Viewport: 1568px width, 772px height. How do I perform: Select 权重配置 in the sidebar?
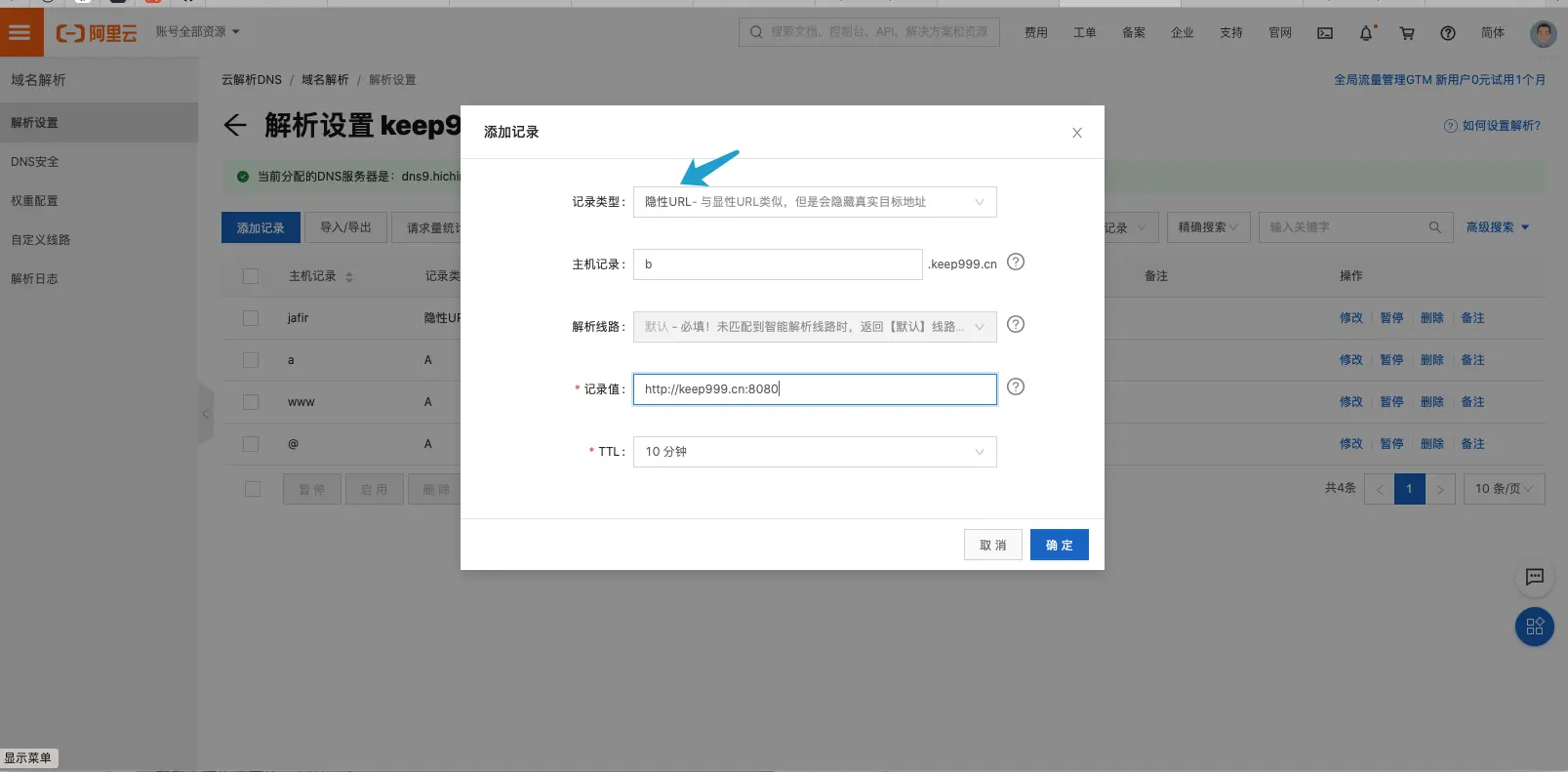[x=99, y=201]
